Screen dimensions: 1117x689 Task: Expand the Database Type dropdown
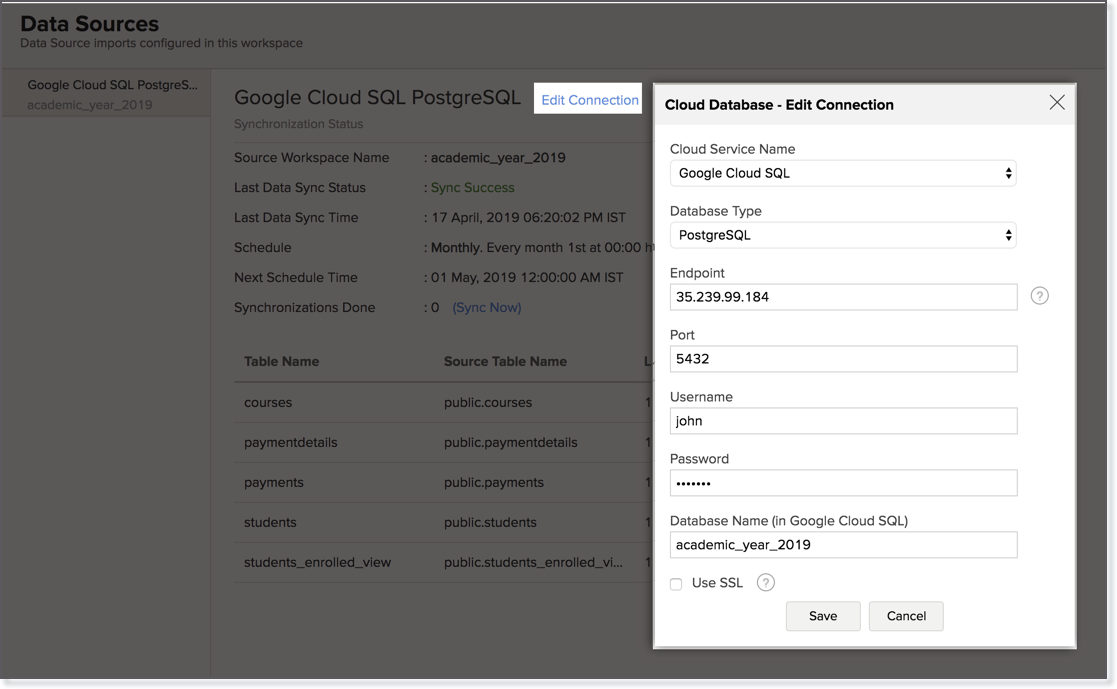(842, 235)
